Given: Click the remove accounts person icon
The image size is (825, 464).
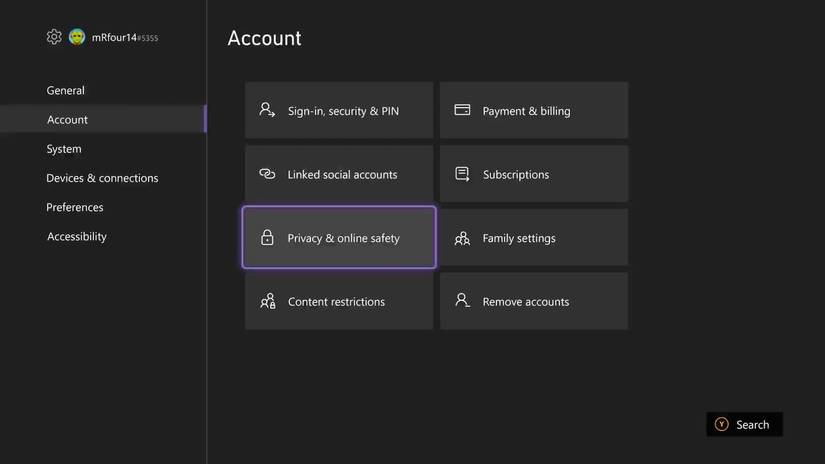Looking at the screenshot, I should 462,301.
